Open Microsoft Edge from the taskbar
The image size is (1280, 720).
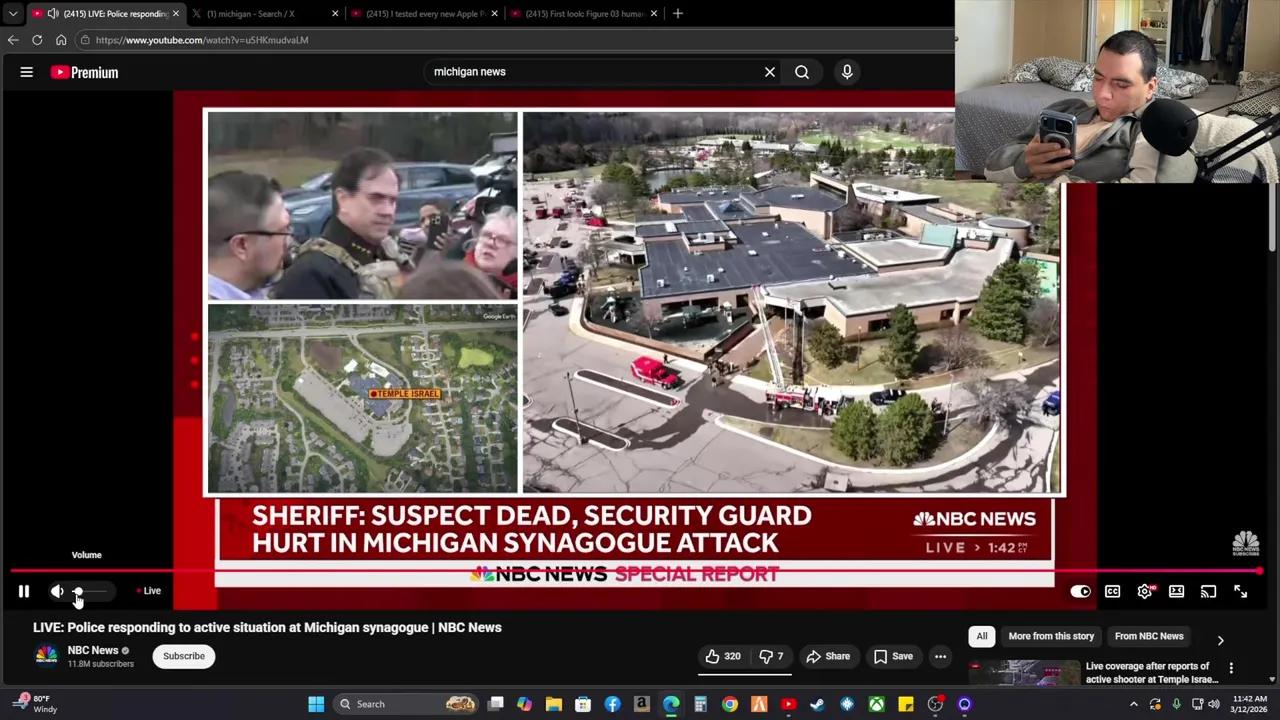(671, 704)
